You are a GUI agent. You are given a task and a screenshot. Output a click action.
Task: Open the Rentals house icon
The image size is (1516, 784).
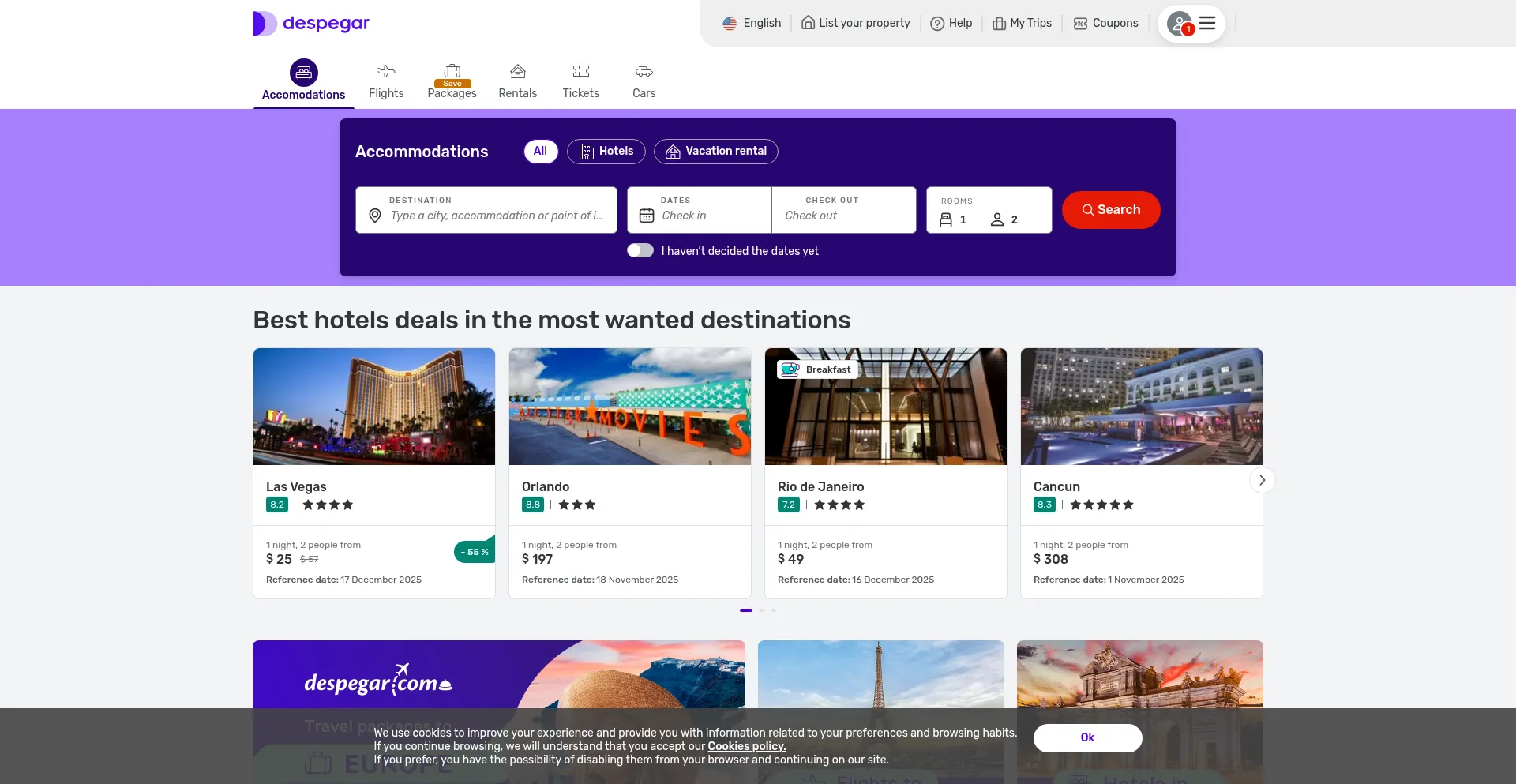tap(517, 72)
